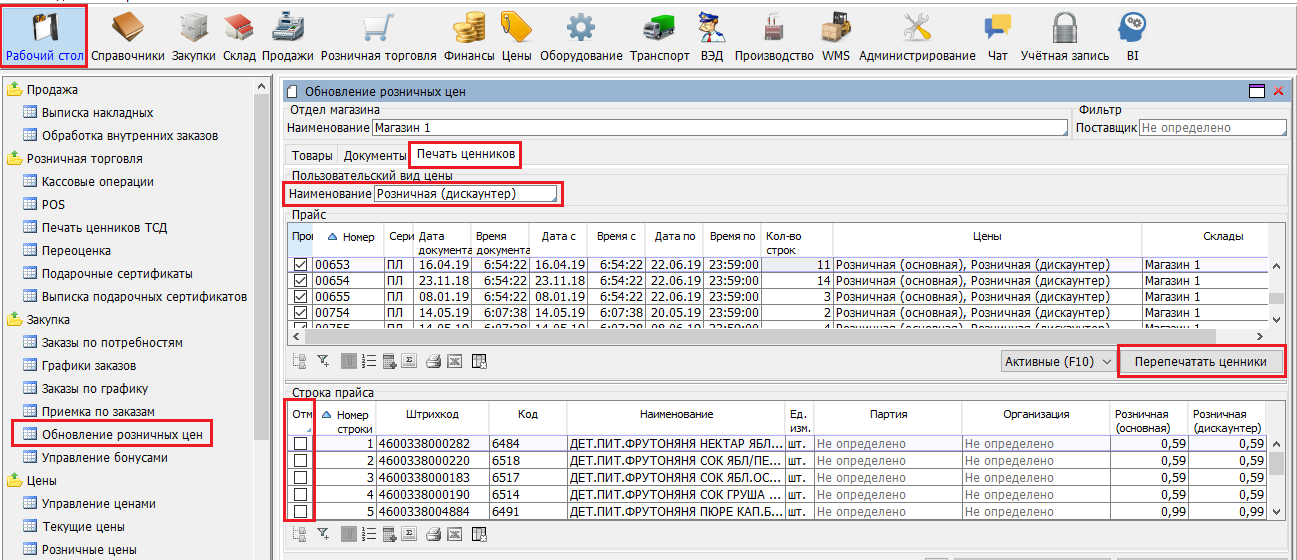Image resolution: width=1297 pixels, height=560 pixels.
Task: Switch to the Документы tab
Action: (374, 155)
